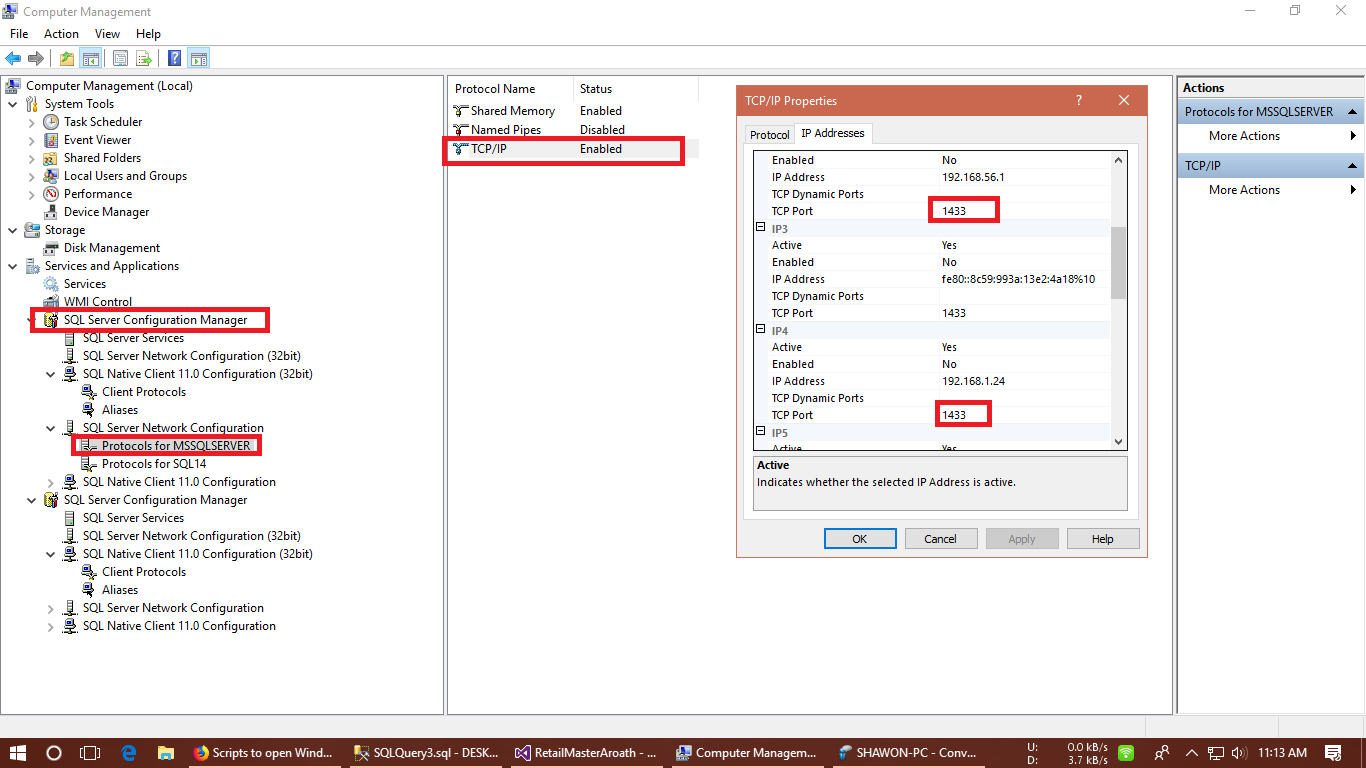
Task: Click the Shared Memory protocol icon
Action: [x=460, y=111]
